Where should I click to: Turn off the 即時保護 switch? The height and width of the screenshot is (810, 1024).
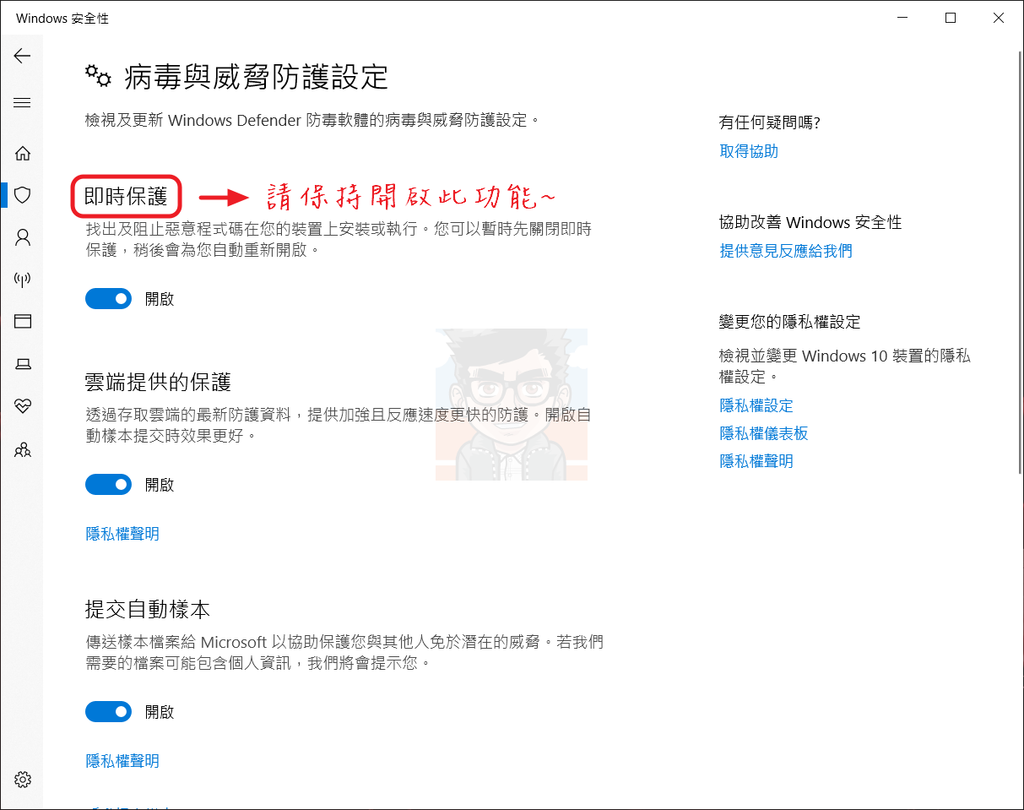108,298
